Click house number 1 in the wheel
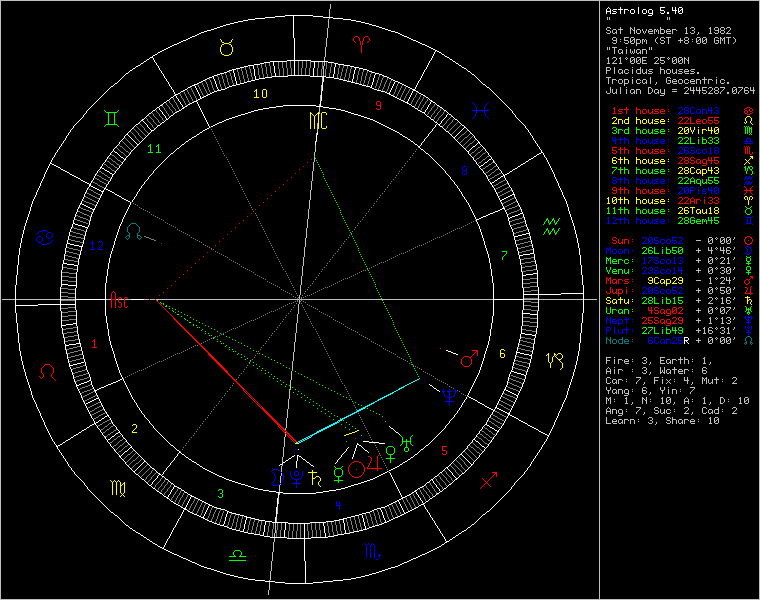The height and width of the screenshot is (600, 760). pos(94,344)
